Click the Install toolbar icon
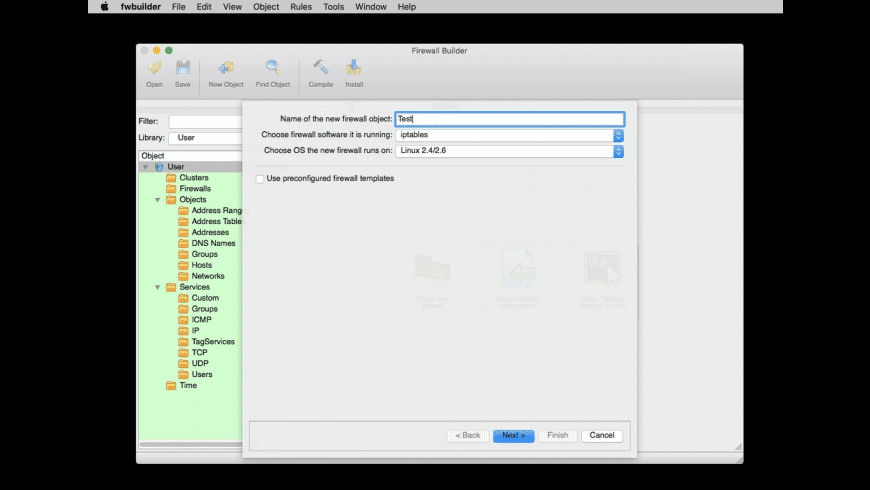The width and height of the screenshot is (870, 490). point(354,68)
